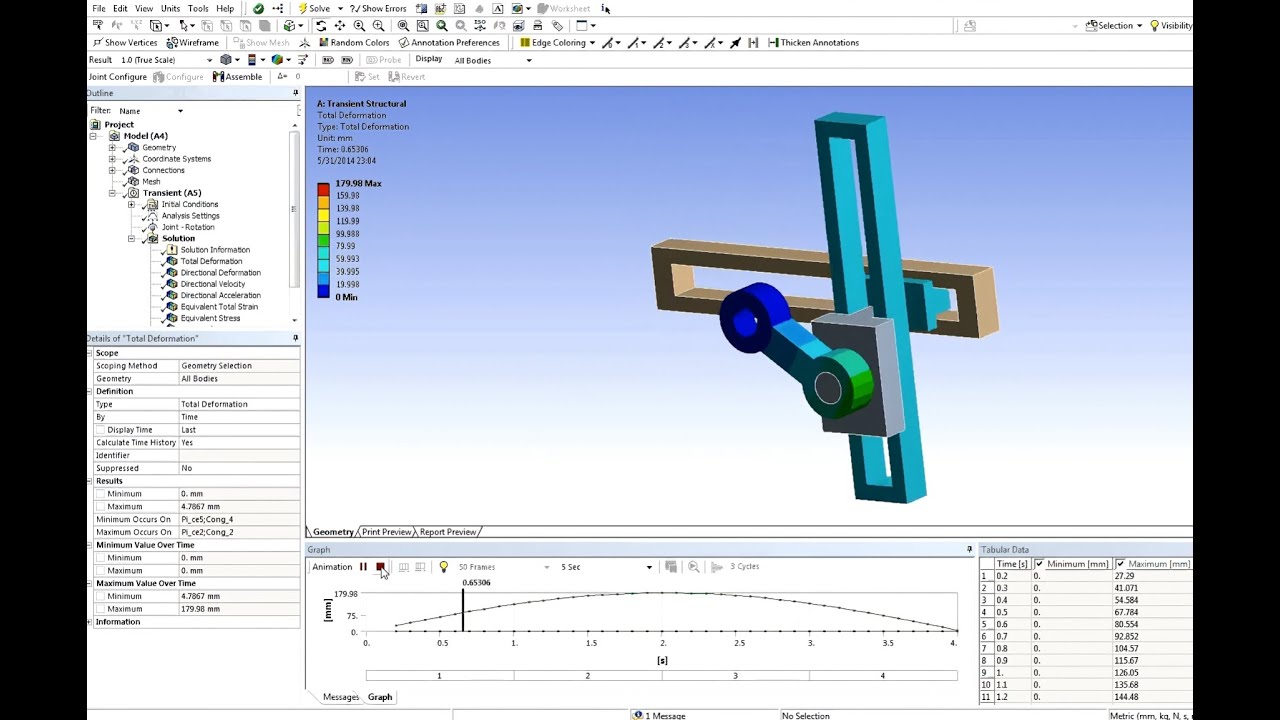Viewport: 1280px width, 720px height.
Task: Click the Solve lightning bolt button
Action: [315, 8]
